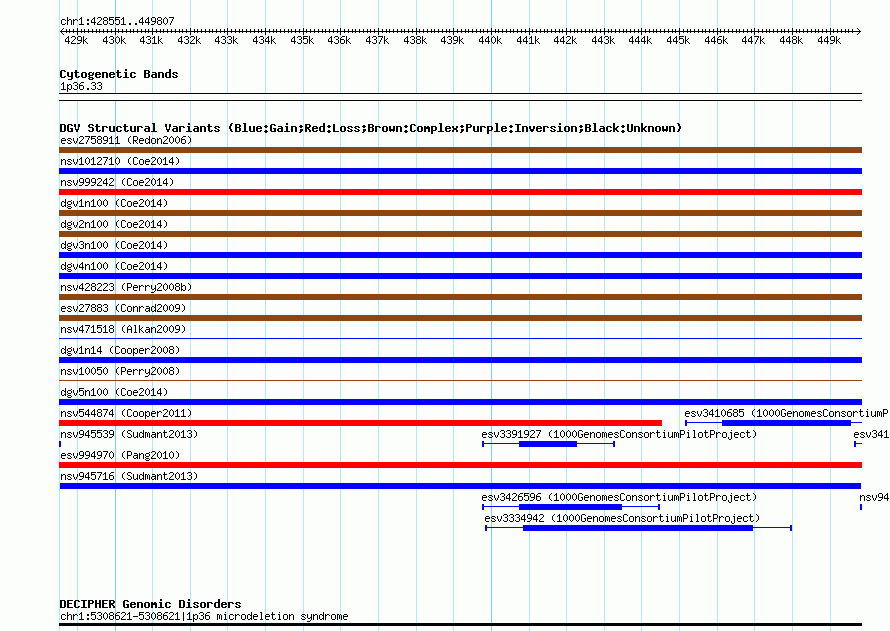Click the thin nsv471518 (Alkan2009) line
The image size is (890, 631).
(x=460, y=339)
